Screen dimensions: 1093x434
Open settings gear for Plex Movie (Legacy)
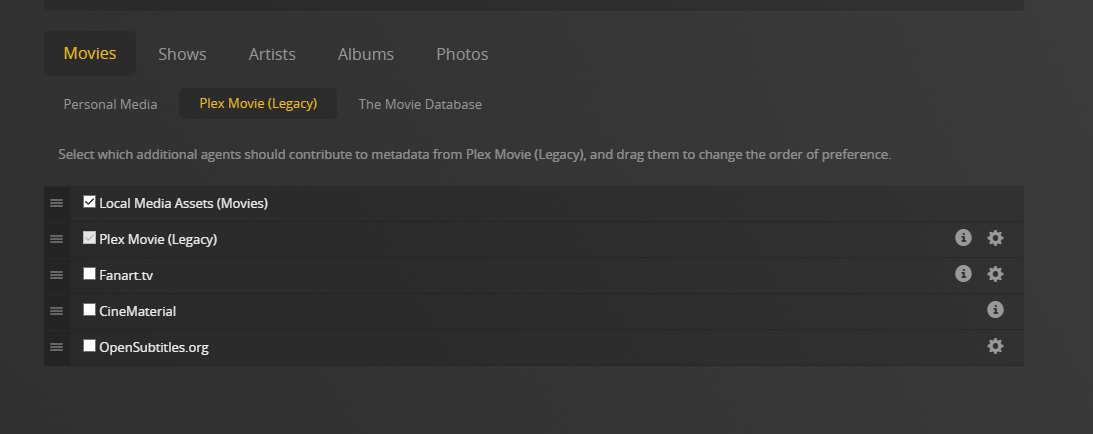(995, 238)
